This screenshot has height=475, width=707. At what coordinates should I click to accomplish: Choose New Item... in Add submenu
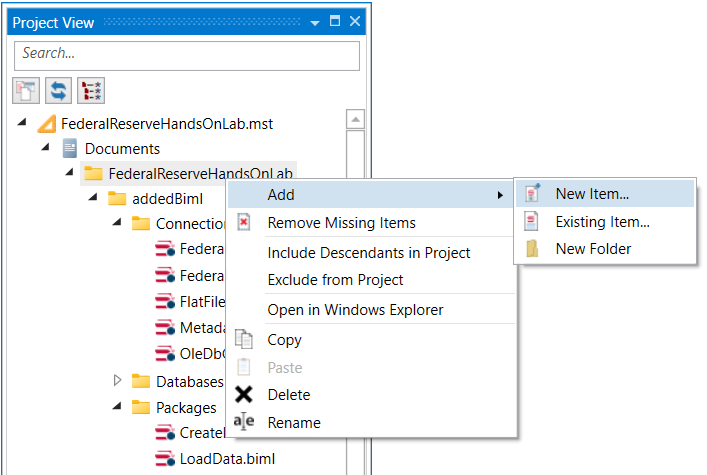(605, 194)
